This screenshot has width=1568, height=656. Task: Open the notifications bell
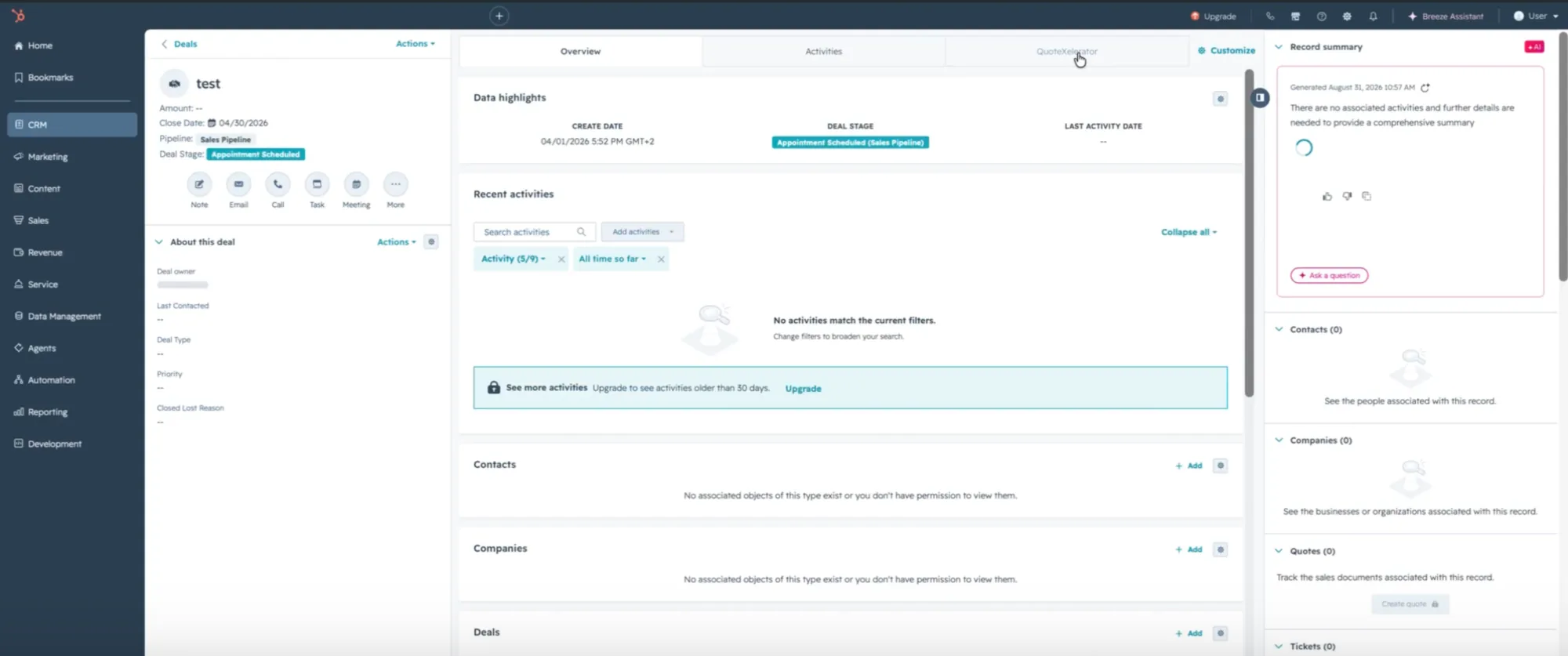coord(1373,16)
